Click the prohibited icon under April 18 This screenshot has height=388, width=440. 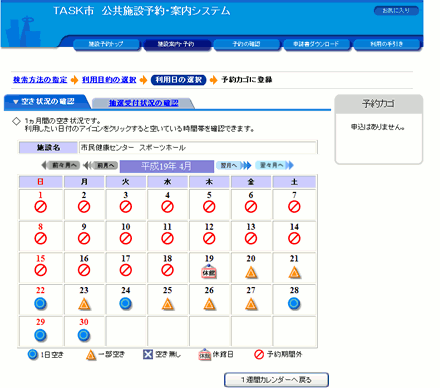[167, 270]
